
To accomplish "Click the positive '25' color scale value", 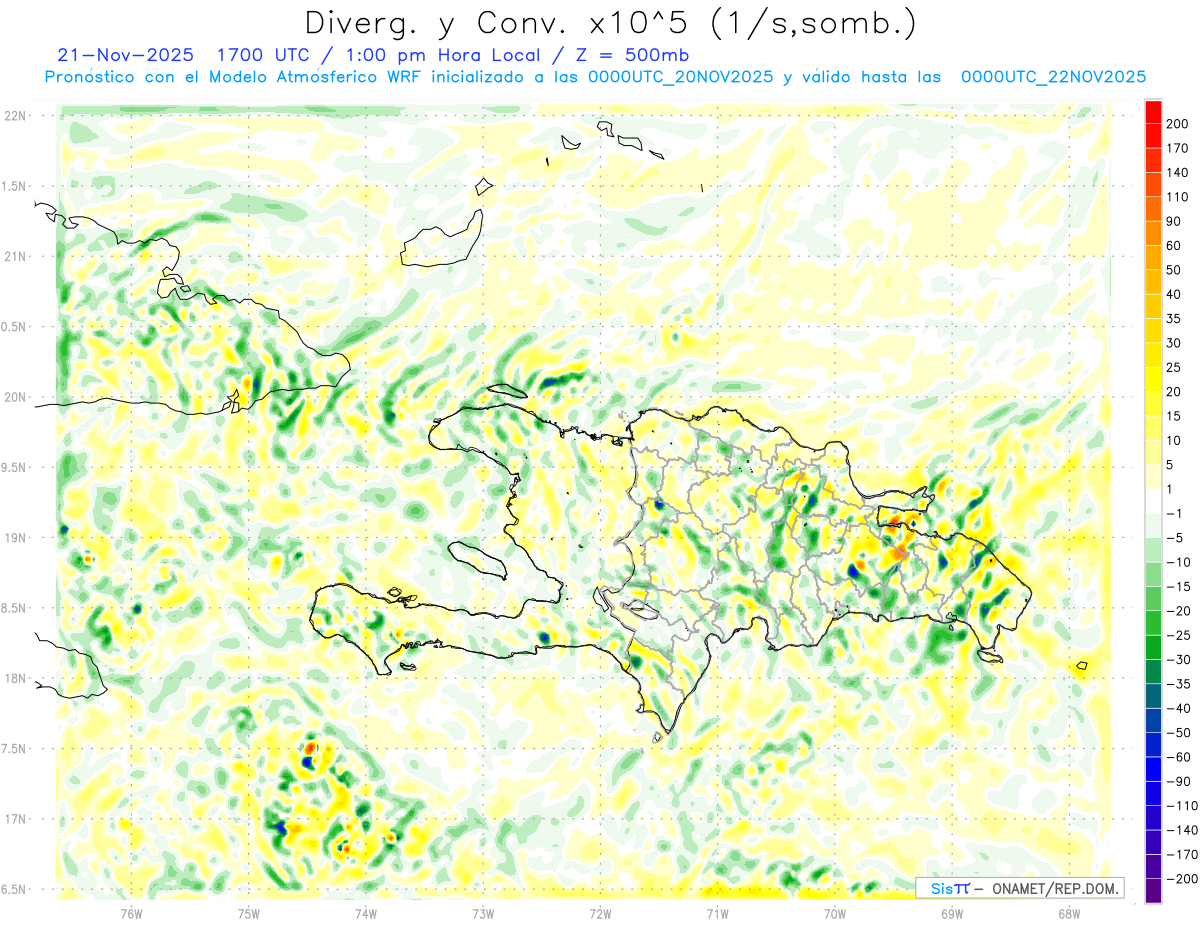I will [1174, 368].
